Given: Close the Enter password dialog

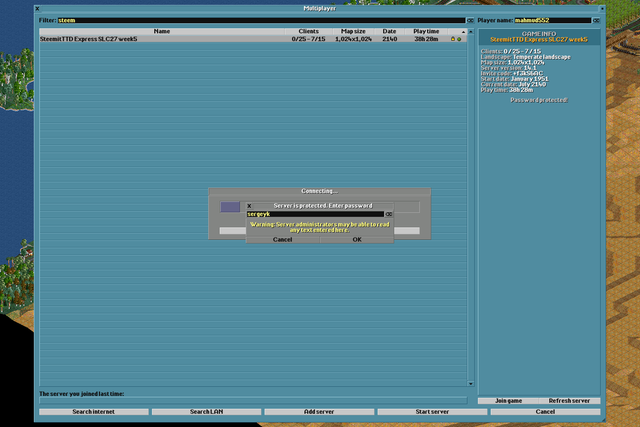Looking at the screenshot, I should (249, 206).
